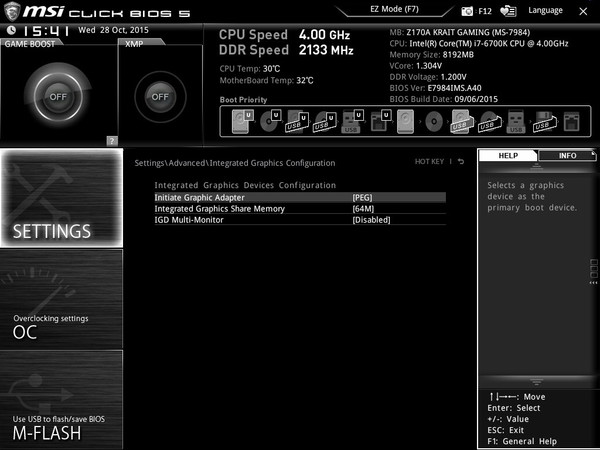Click the Memory Size 8192MB line
600x450 pixels.
[x=431, y=54]
